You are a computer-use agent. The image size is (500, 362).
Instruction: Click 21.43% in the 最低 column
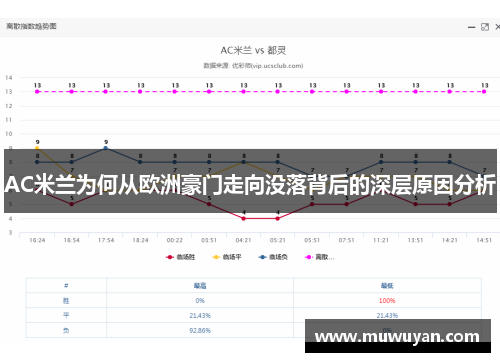[387, 315]
